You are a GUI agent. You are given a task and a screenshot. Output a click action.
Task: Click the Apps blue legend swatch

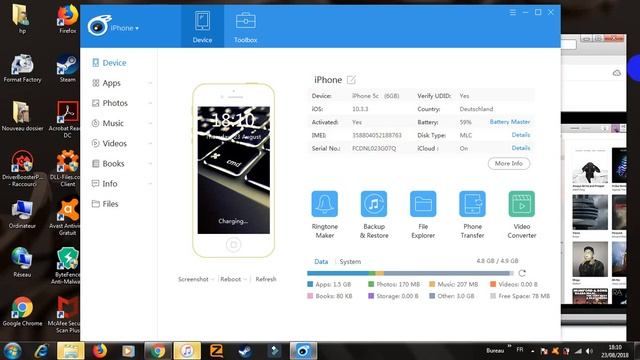tap(310, 284)
